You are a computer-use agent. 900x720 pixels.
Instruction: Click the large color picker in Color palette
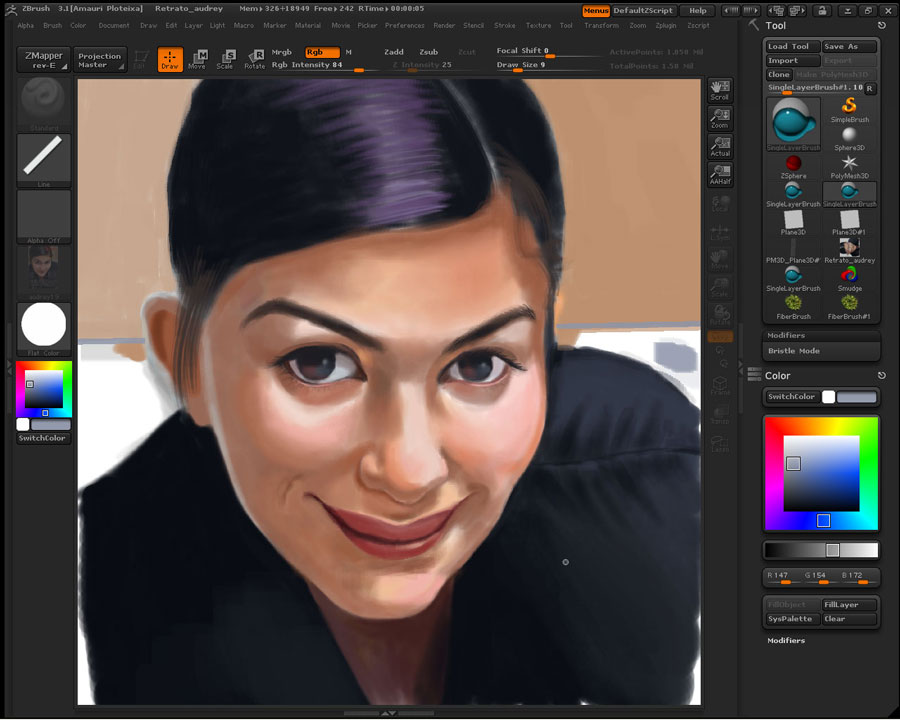click(x=821, y=474)
